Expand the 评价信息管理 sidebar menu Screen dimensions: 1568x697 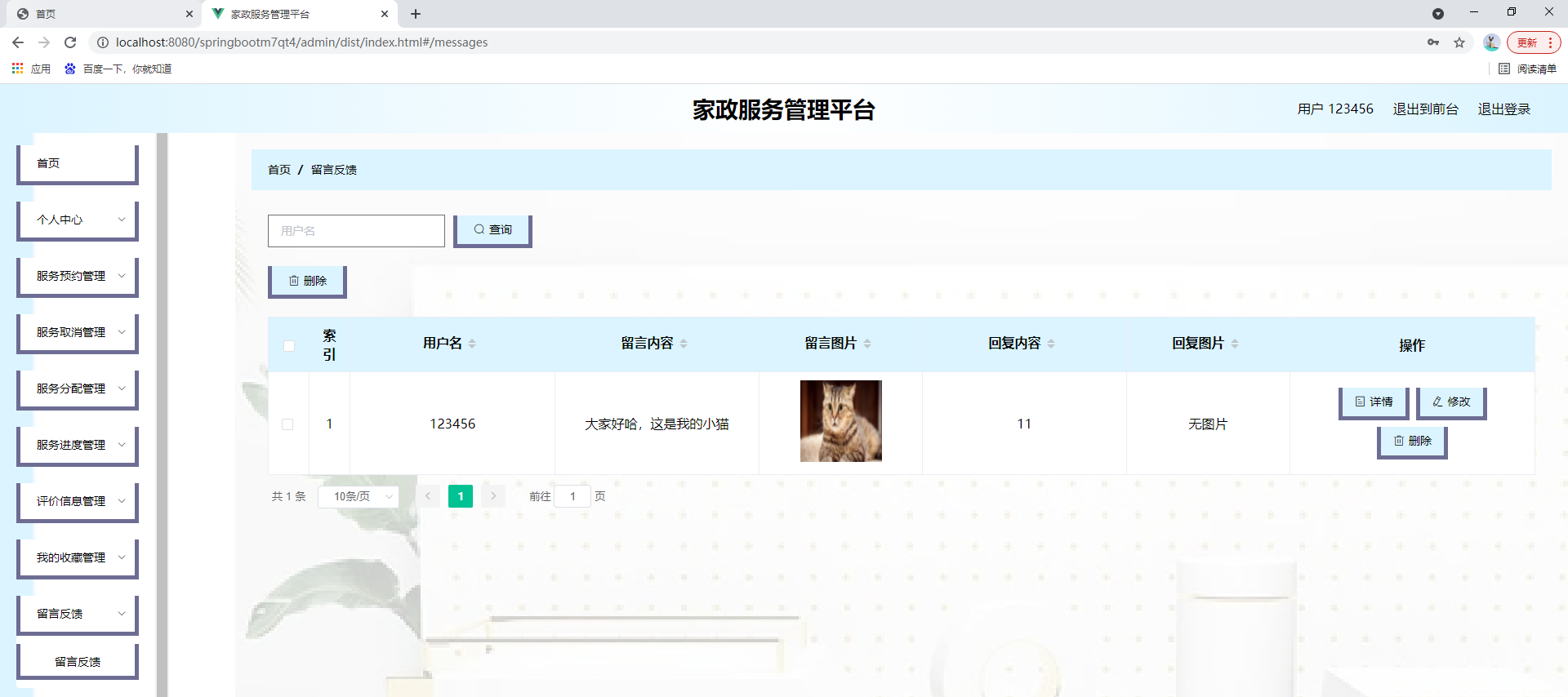click(x=78, y=501)
